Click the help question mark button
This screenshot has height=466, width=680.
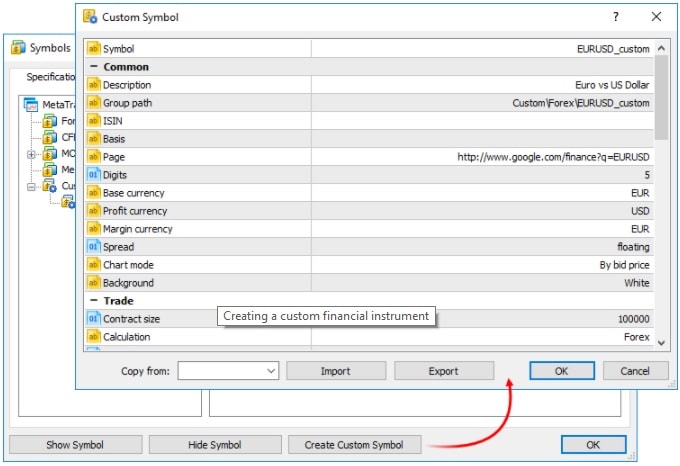616,17
